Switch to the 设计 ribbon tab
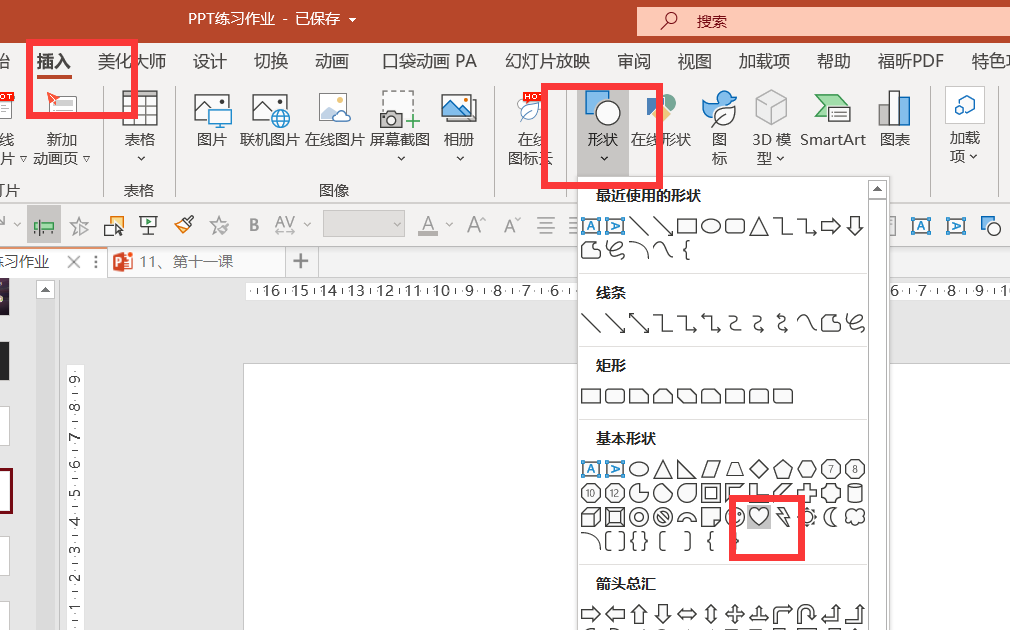This screenshot has width=1010, height=630. (x=208, y=61)
